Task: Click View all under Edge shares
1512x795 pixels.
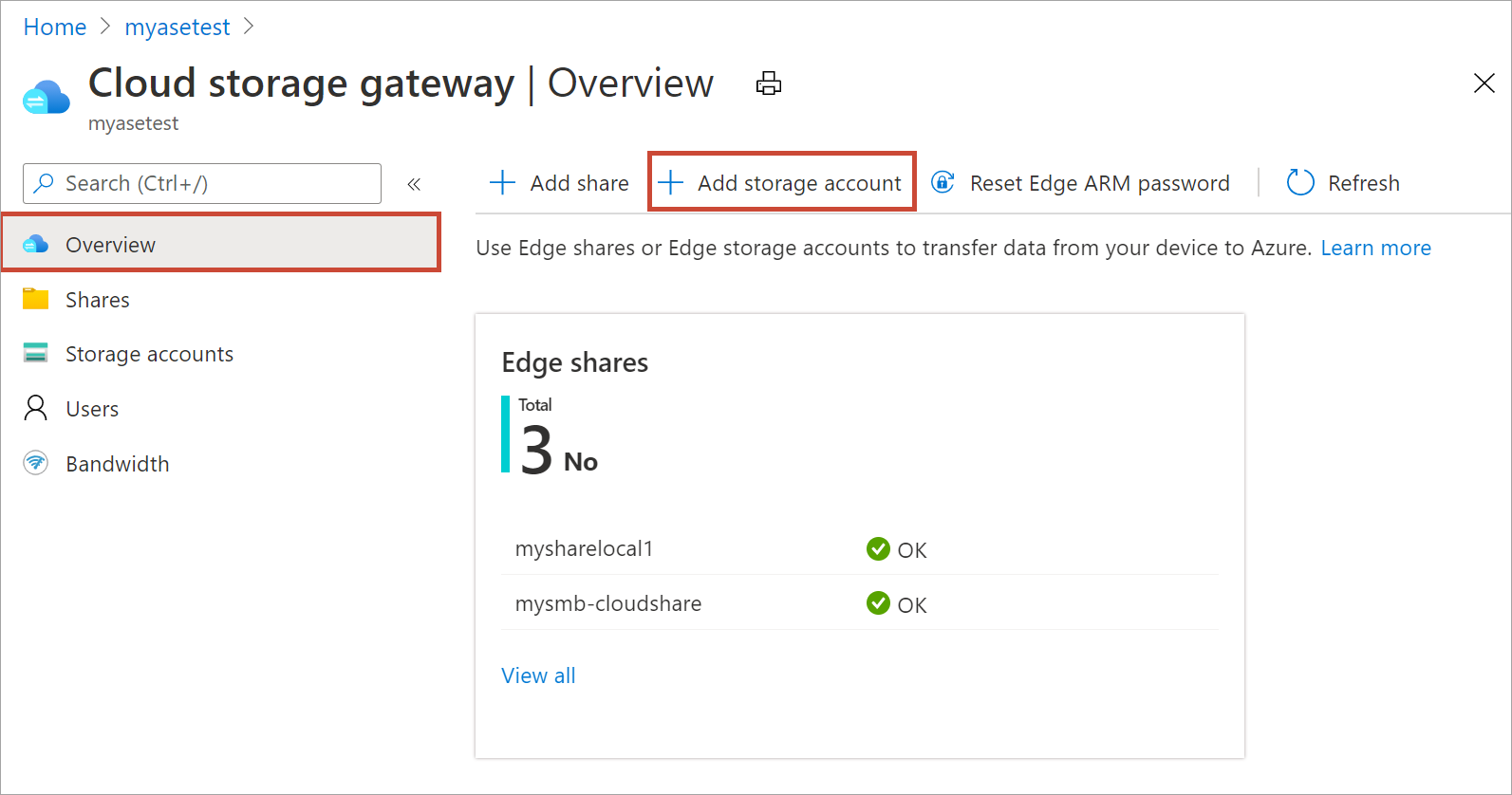Action: point(538,675)
